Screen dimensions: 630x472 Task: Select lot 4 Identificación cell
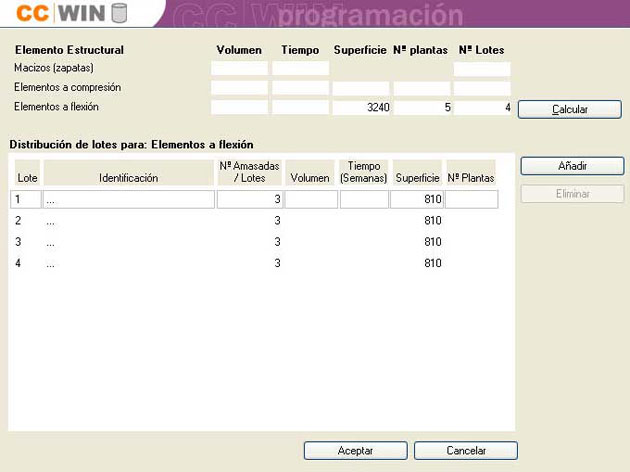tap(129, 263)
